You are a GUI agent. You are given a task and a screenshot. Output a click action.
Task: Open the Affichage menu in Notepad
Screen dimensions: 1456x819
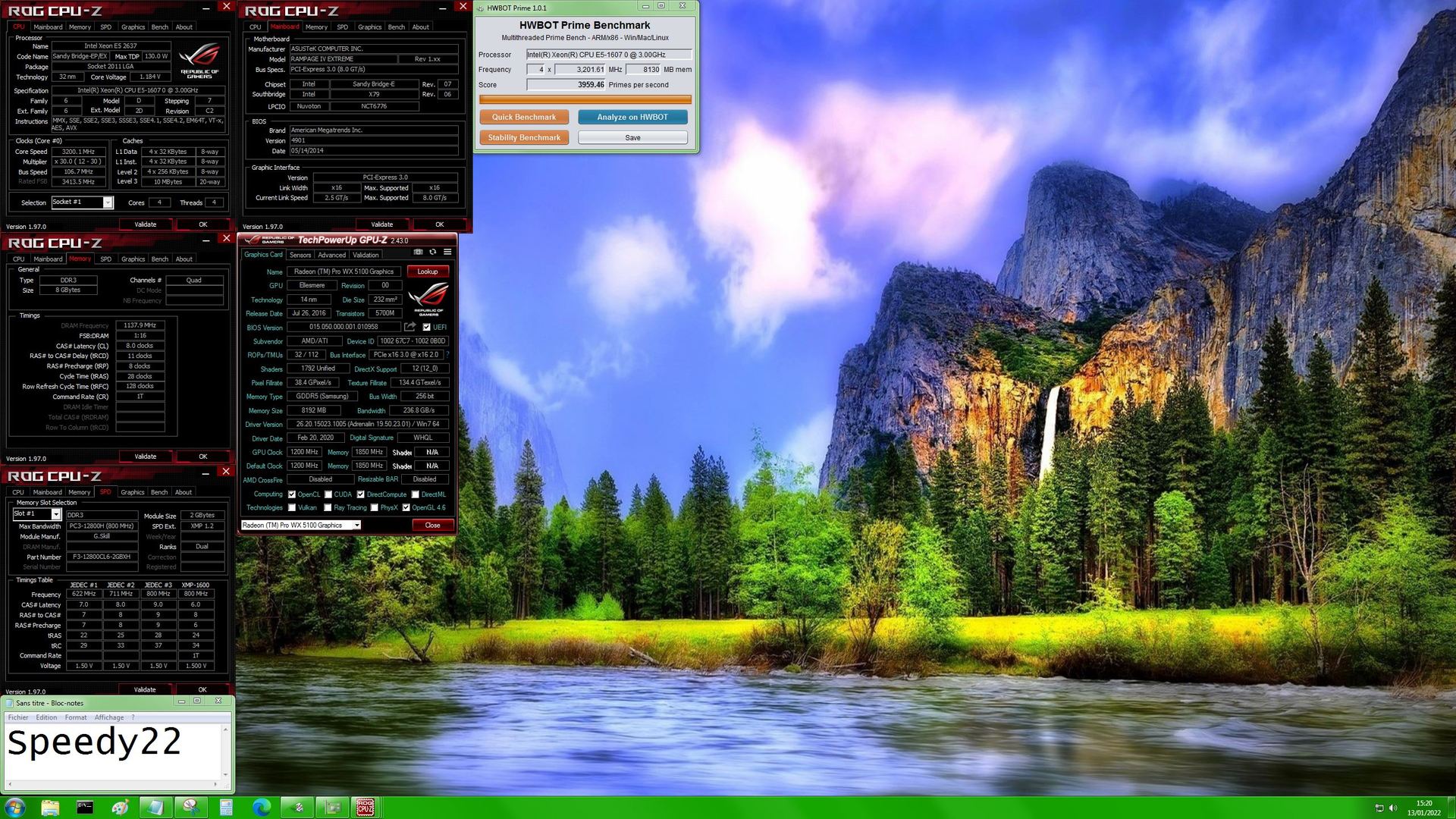click(x=109, y=717)
